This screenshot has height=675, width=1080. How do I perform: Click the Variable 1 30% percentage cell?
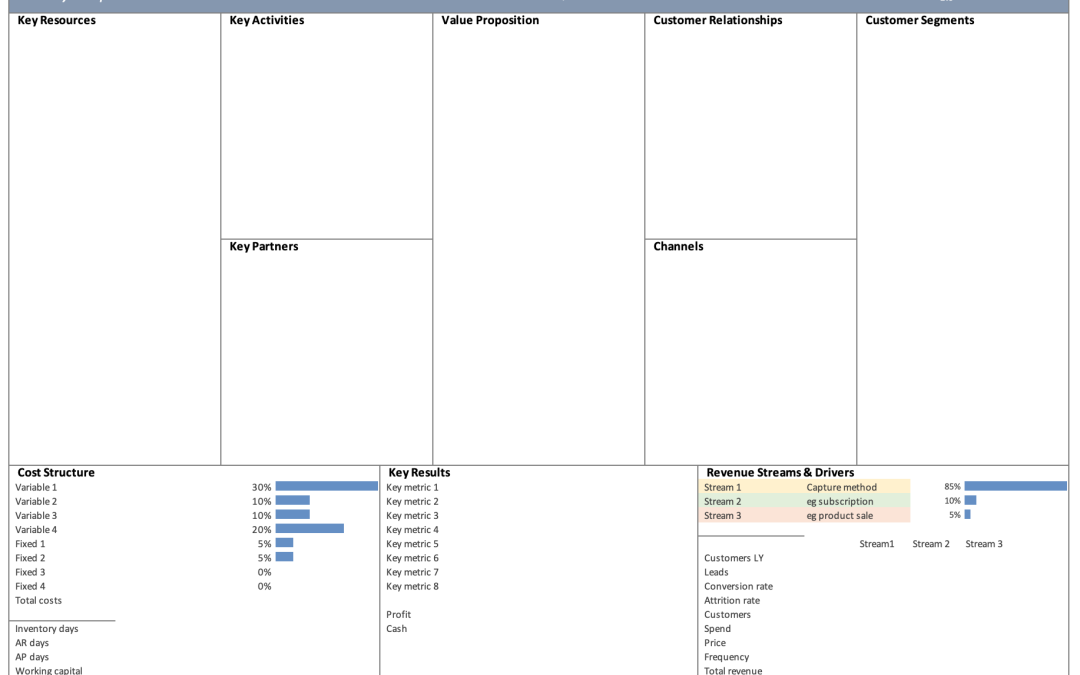(262, 487)
